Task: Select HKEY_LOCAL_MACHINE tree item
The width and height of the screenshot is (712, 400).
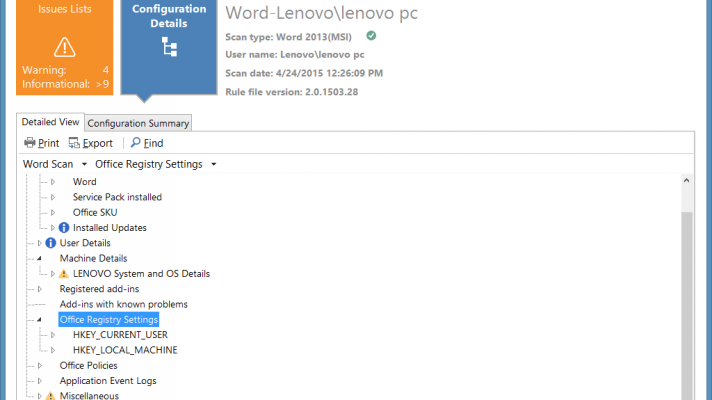Action: pos(125,350)
